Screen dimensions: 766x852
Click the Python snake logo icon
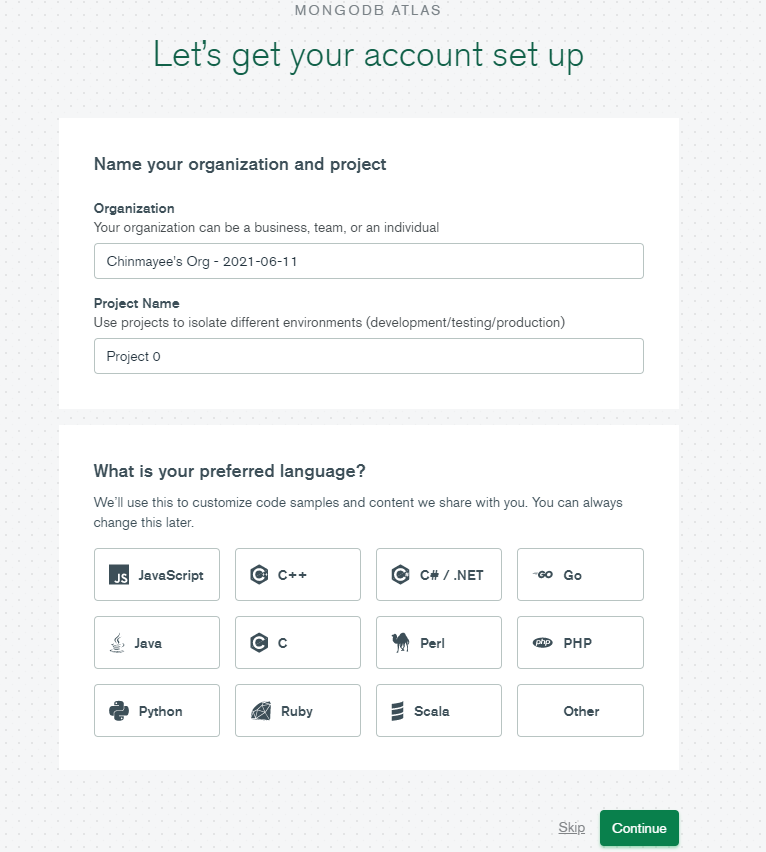point(119,711)
